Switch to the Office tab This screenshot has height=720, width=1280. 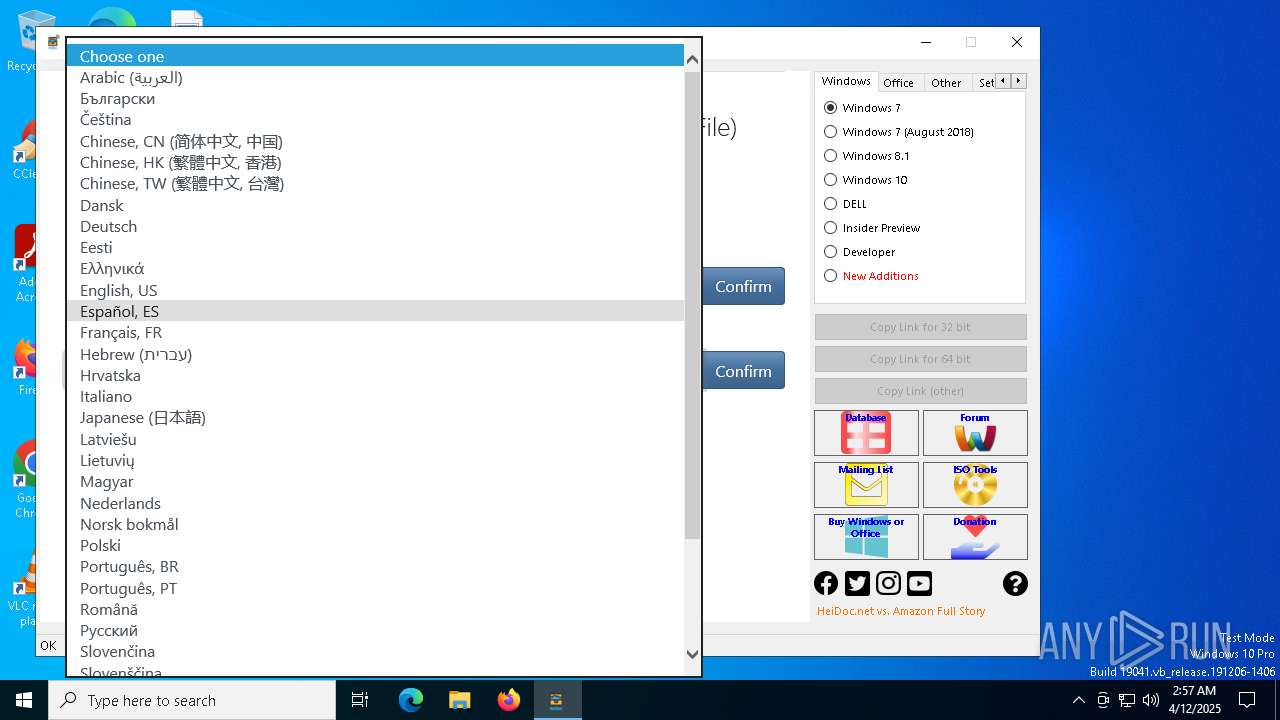pyautogui.click(x=898, y=83)
